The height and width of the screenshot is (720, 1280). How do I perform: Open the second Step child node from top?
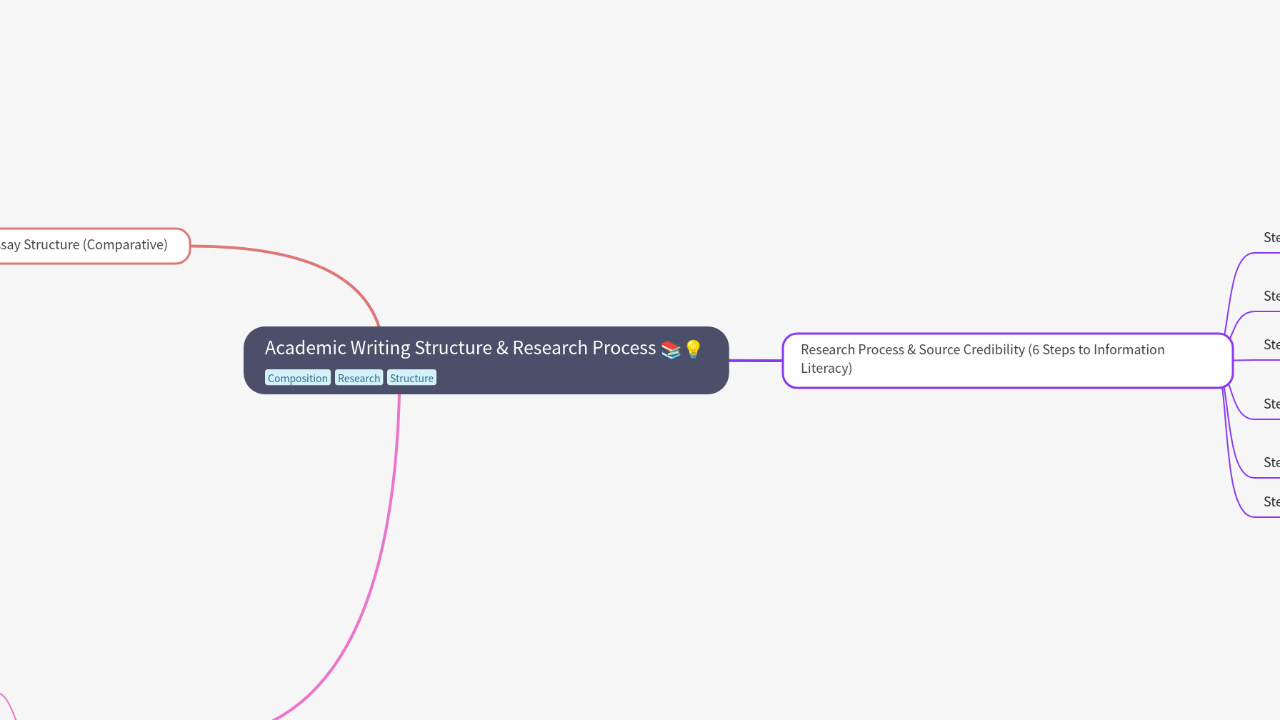click(x=1271, y=296)
